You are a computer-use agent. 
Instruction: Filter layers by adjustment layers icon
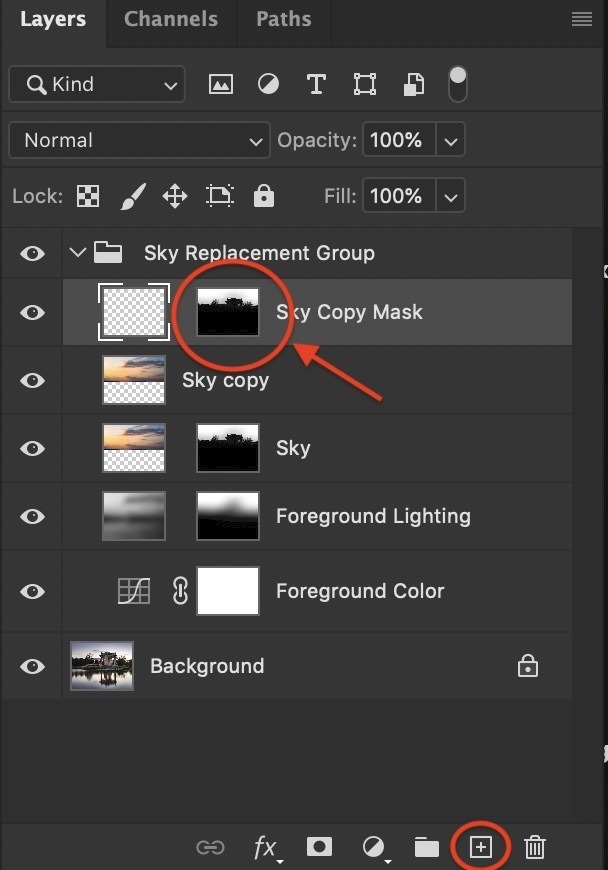coord(268,85)
